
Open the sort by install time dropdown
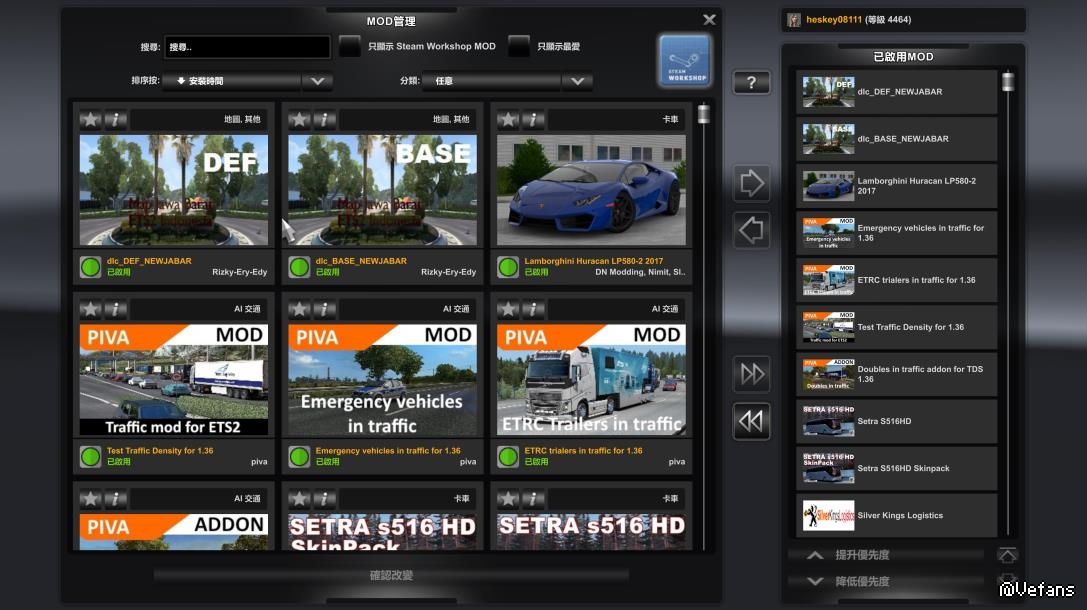(x=316, y=81)
